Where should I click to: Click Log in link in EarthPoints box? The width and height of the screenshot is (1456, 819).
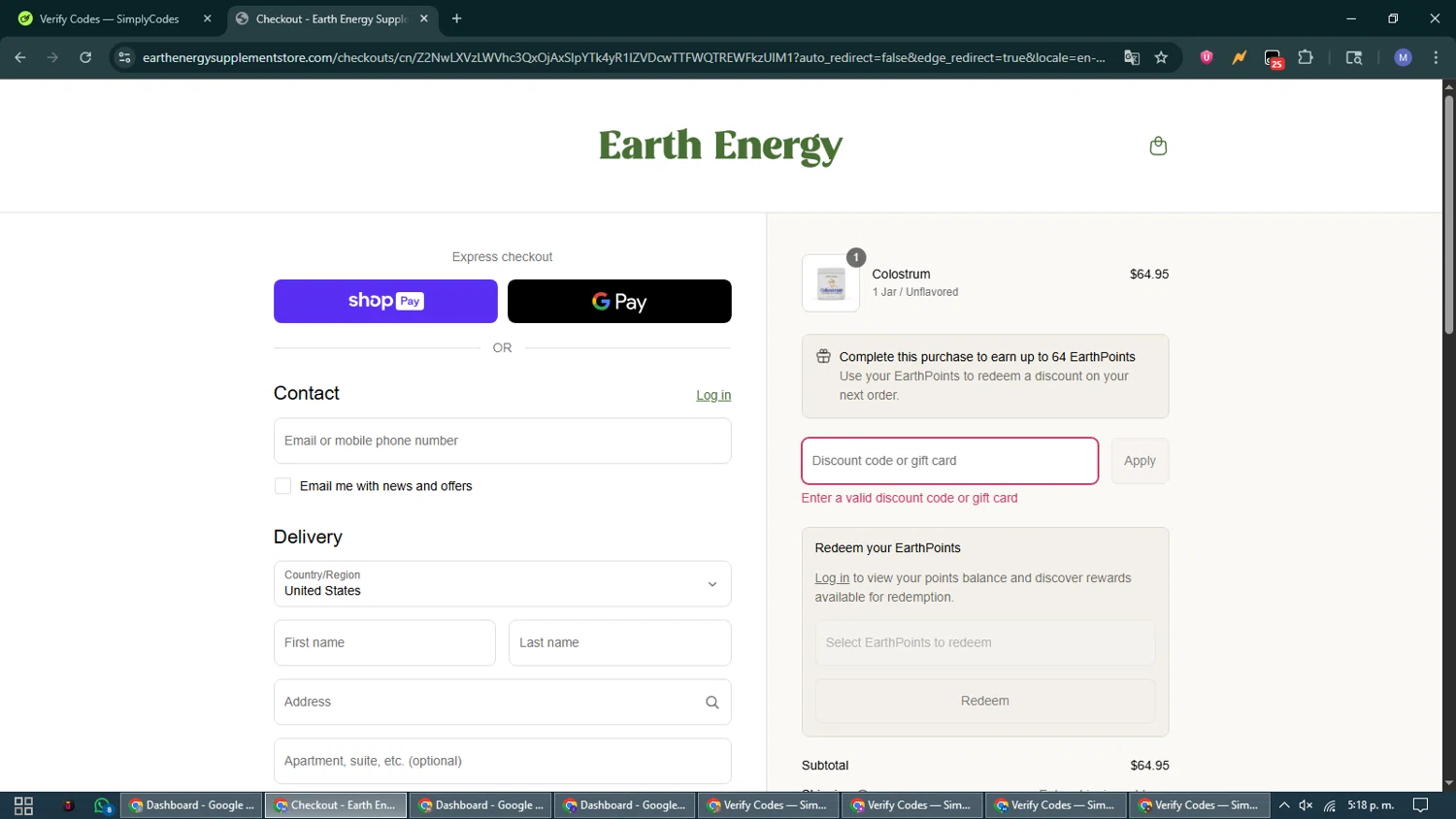tap(832, 577)
